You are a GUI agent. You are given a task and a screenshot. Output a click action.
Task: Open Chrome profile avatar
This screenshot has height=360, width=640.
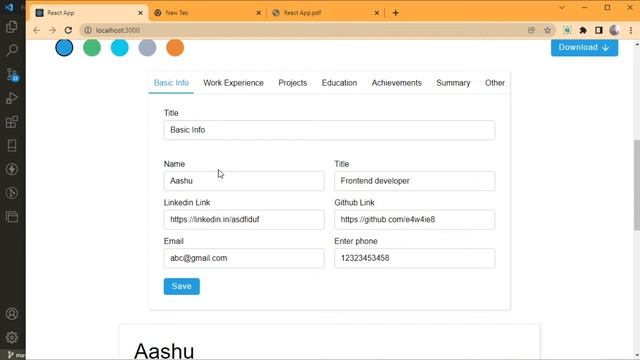[x=614, y=30]
